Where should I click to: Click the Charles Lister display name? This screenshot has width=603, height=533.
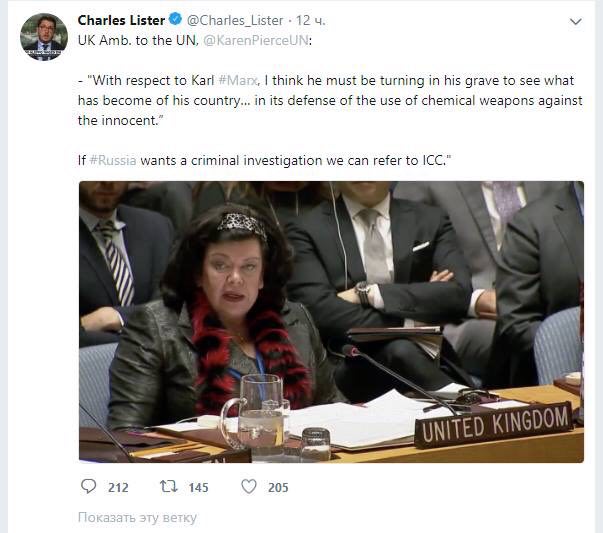coord(122,20)
